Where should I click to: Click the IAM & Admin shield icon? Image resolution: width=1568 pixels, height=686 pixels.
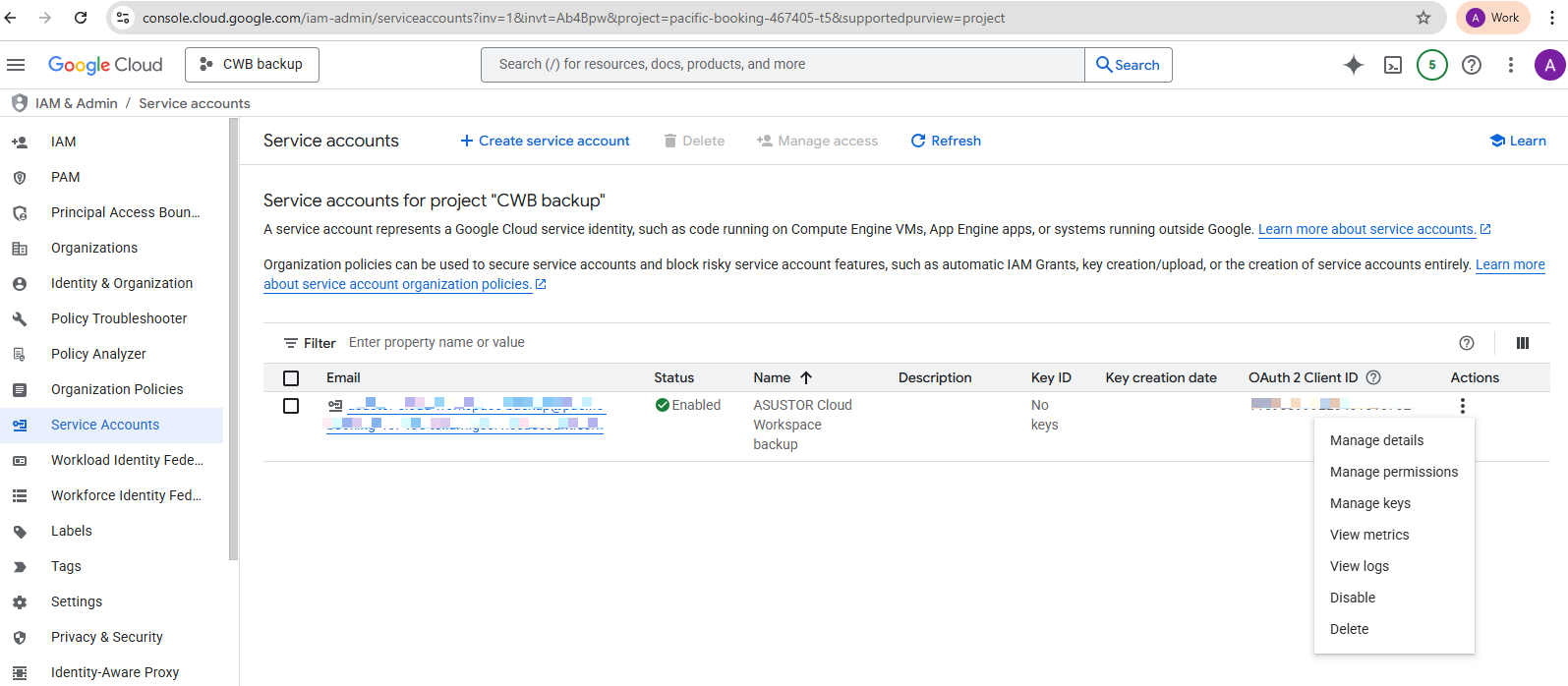tap(19, 103)
